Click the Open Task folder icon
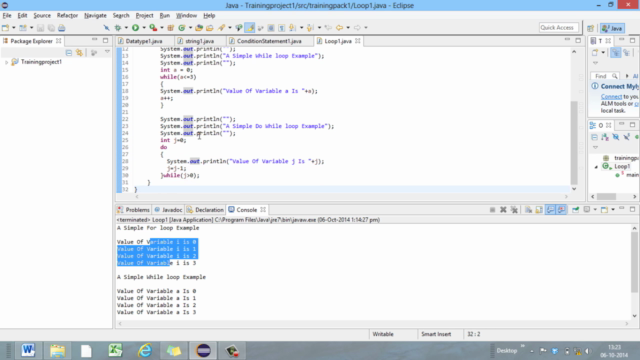The height and width of the screenshot is (360, 640). tap(209, 28)
